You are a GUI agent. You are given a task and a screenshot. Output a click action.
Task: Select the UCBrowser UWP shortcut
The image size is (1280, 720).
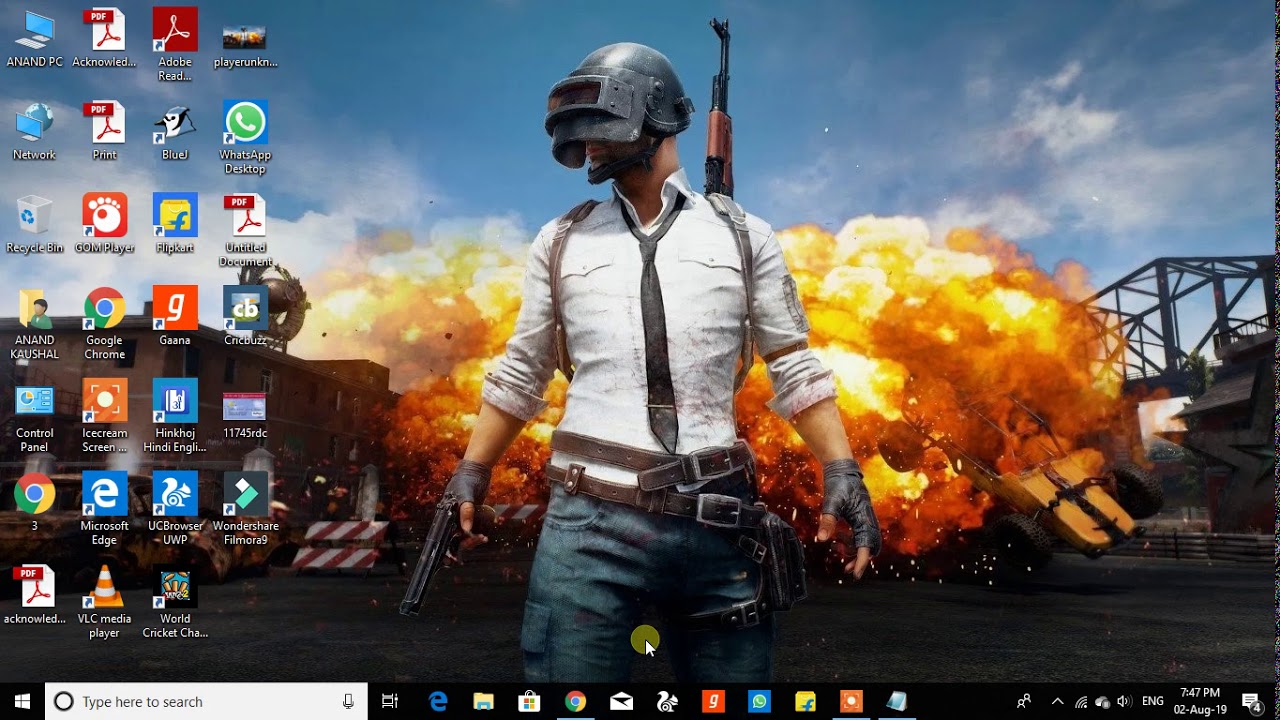click(174, 510)
